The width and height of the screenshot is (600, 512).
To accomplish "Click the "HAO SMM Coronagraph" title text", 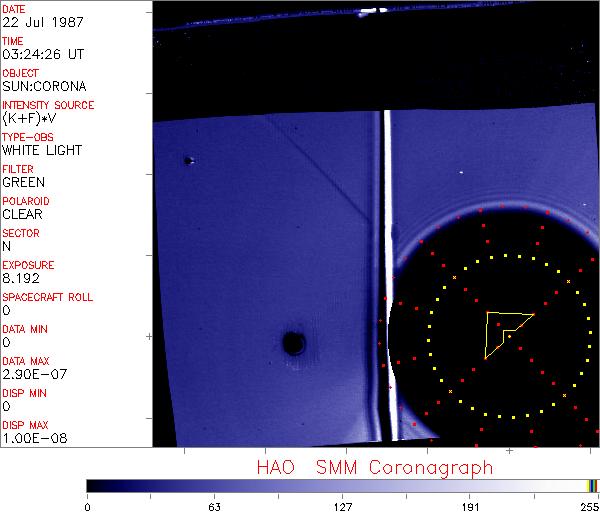I will click(375, 467).
